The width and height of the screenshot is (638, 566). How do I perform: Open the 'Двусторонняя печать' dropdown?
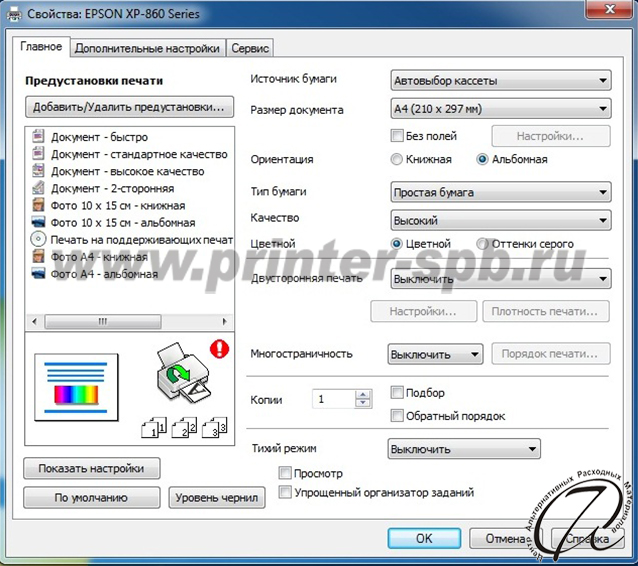point(500,279)
